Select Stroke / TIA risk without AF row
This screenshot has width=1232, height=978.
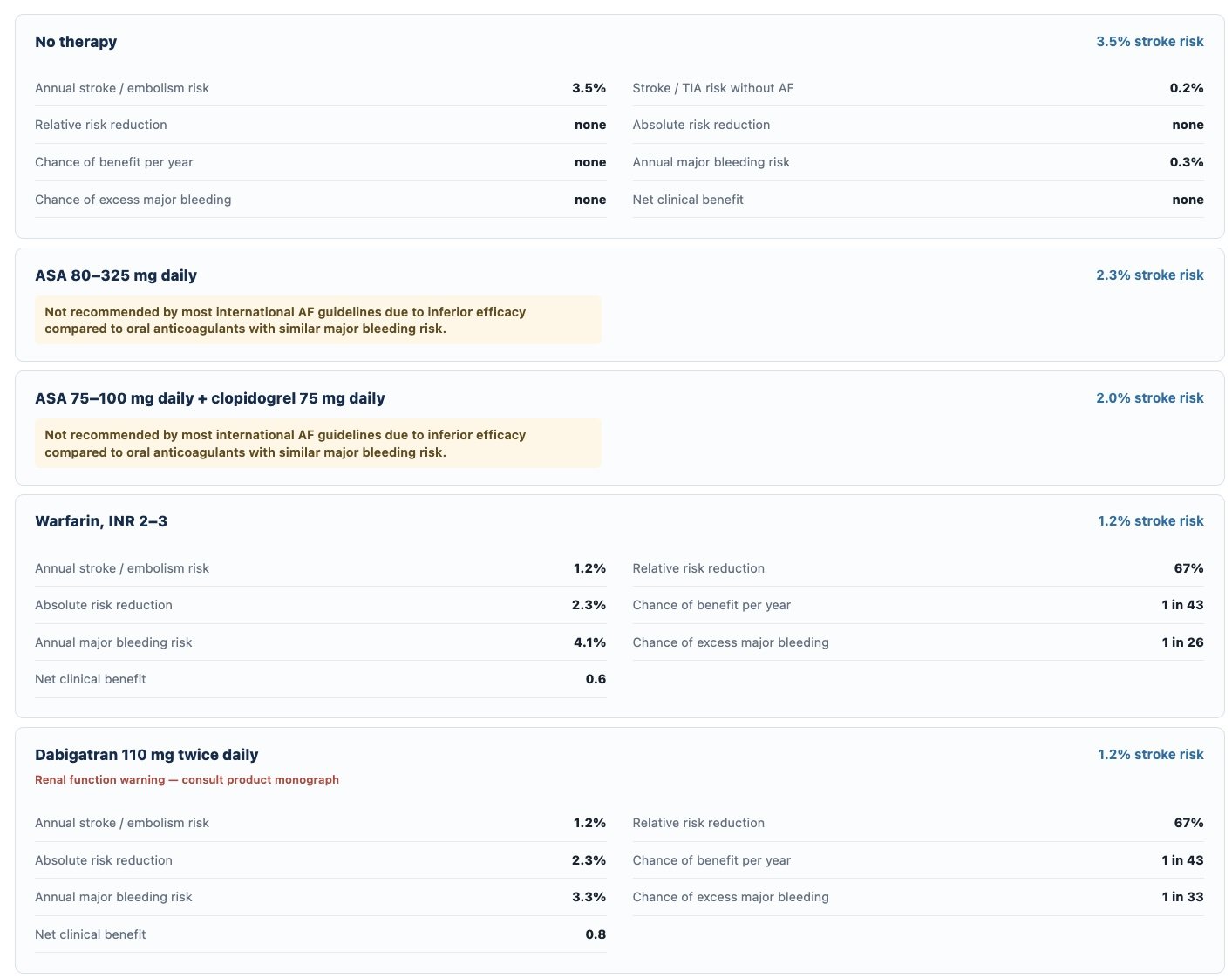tap(918, 88)
